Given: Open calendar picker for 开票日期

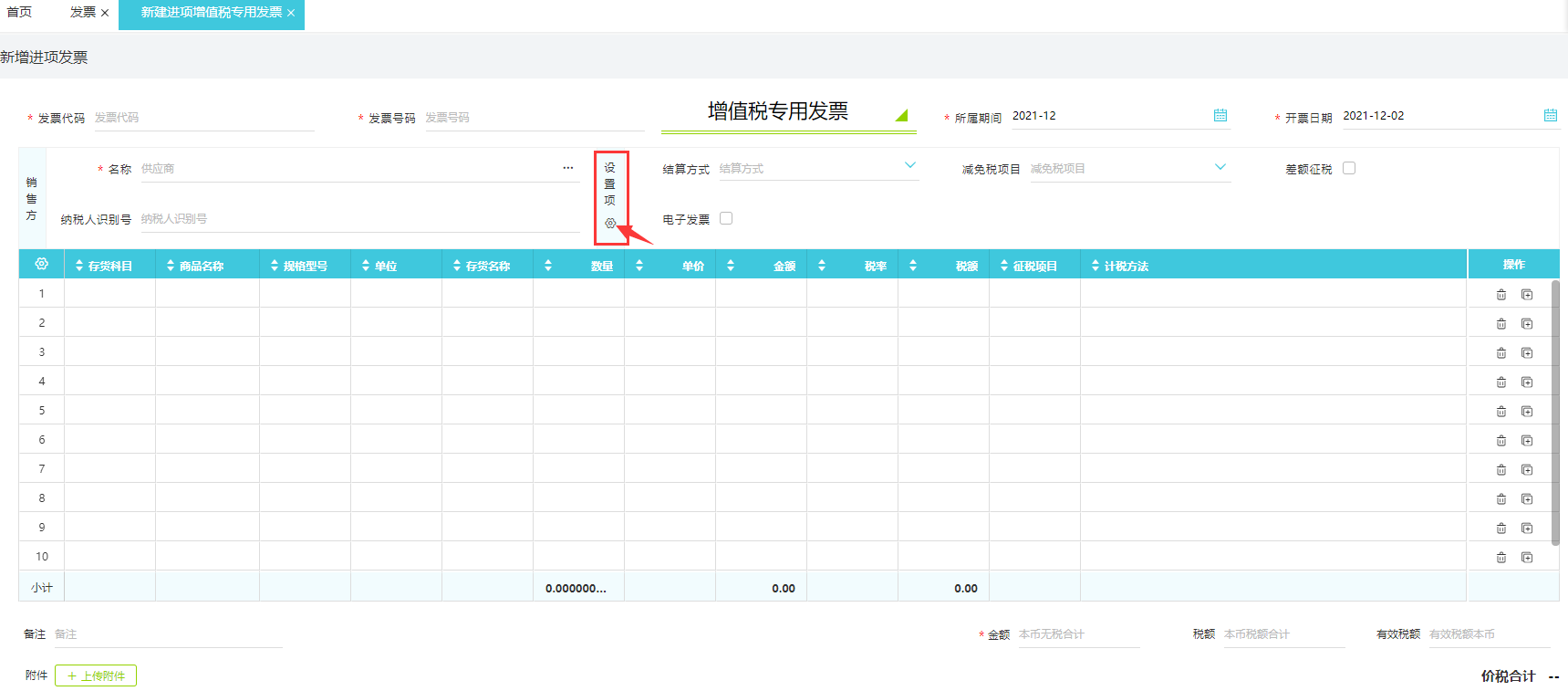Looking at the screenshot, I should 1550,115.
